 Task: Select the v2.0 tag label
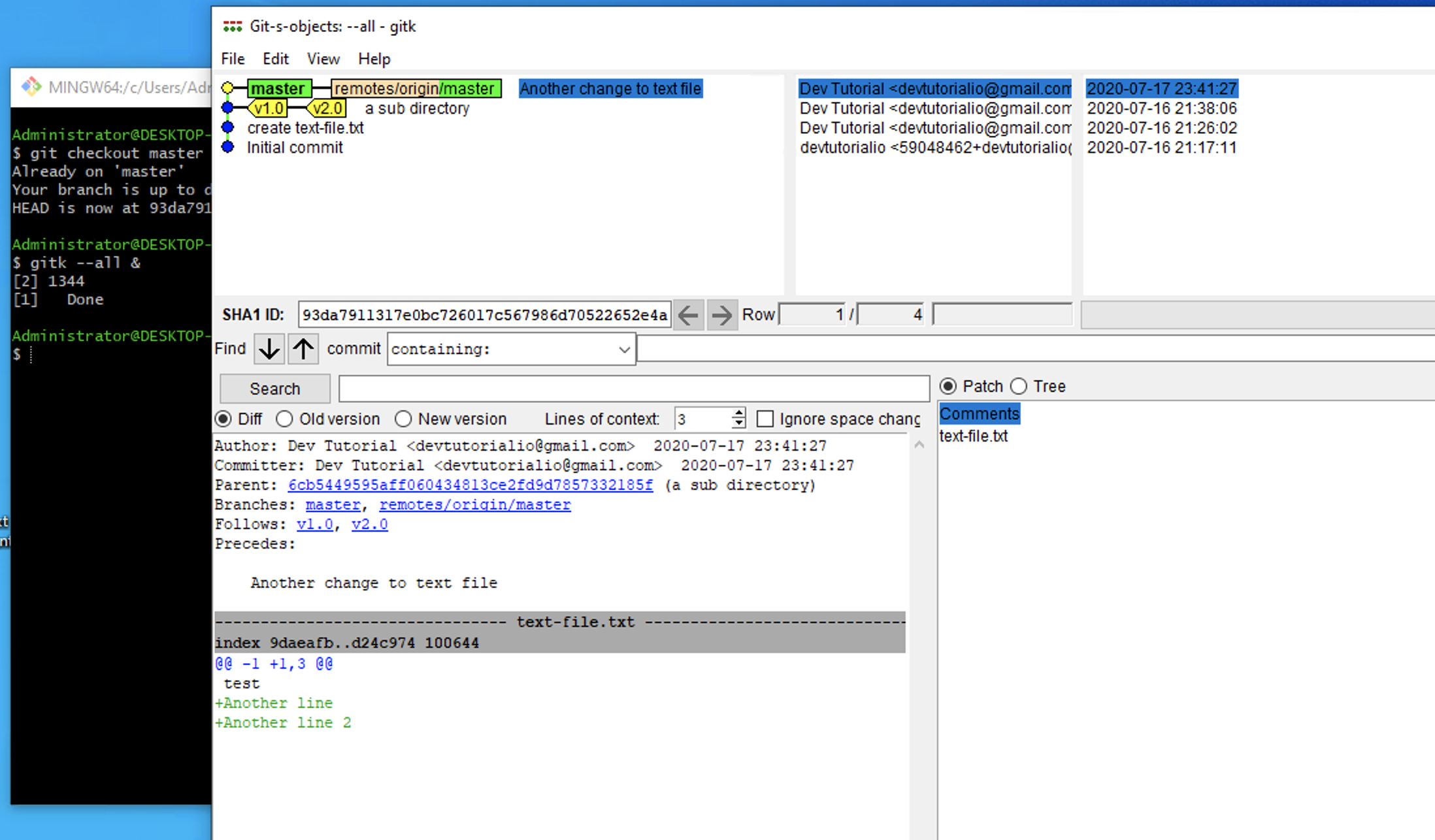(326, 108)
